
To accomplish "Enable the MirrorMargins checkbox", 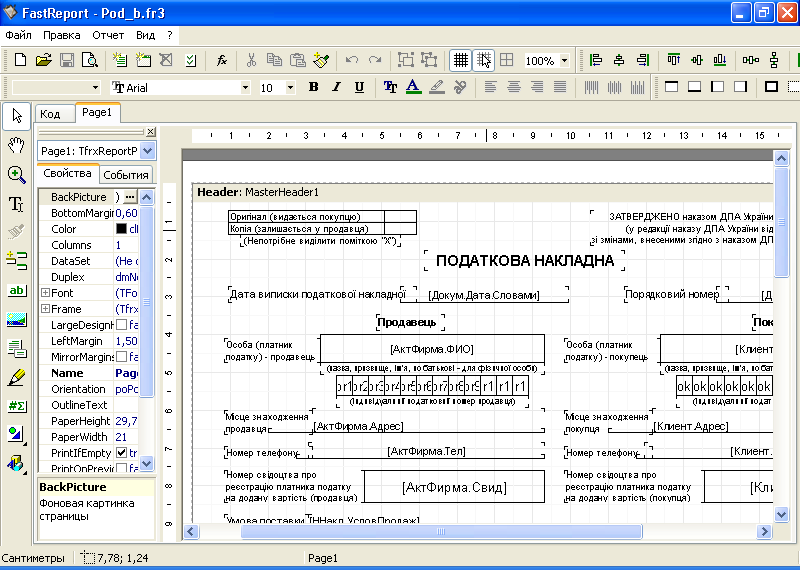I will point(121,358).
